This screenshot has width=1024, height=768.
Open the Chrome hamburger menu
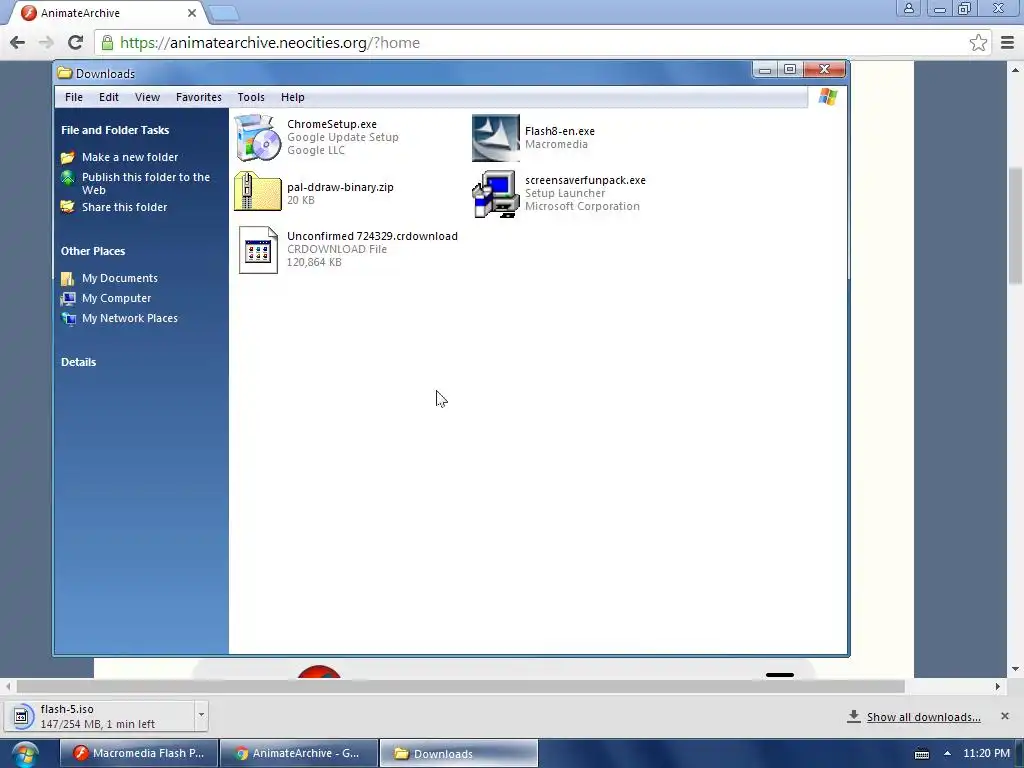(x=1008, y=42)
